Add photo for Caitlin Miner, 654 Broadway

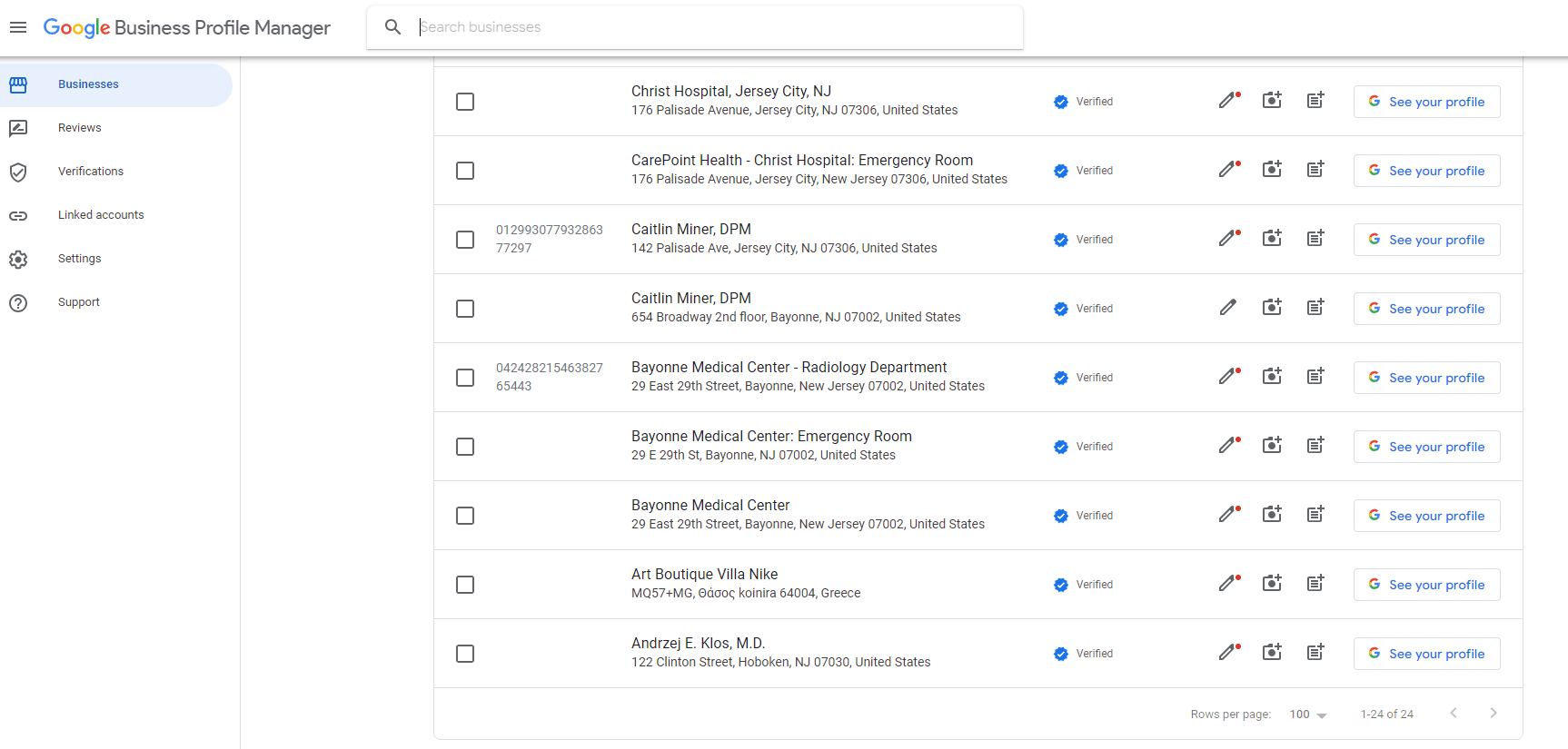(x=1272, y=308)
